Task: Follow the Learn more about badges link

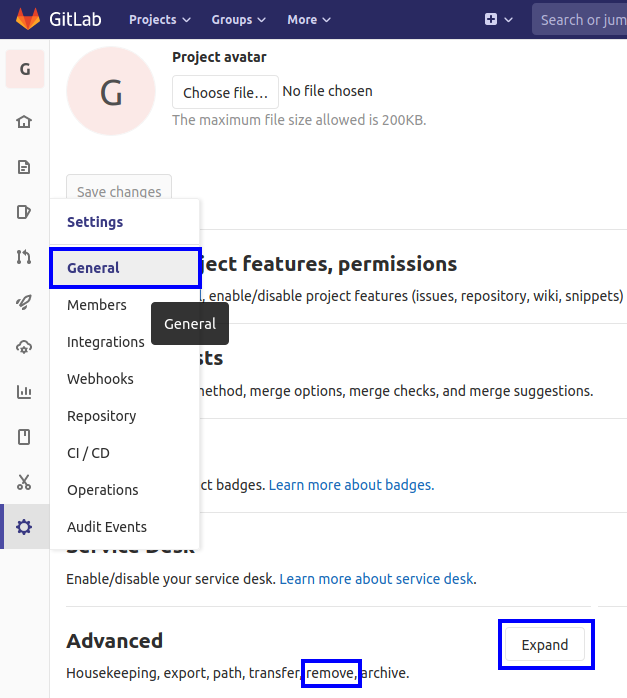Action: point(351,485)
